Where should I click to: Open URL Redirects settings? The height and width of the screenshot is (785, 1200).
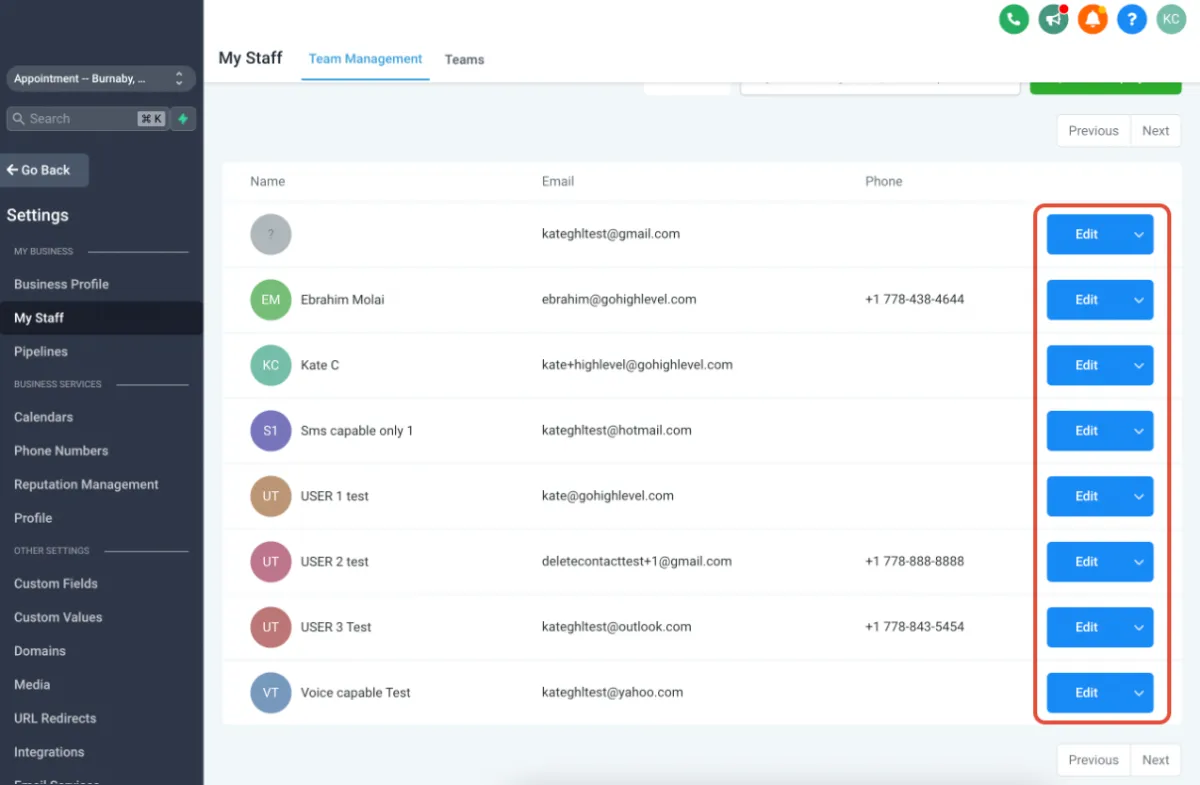tap(55, 719)
